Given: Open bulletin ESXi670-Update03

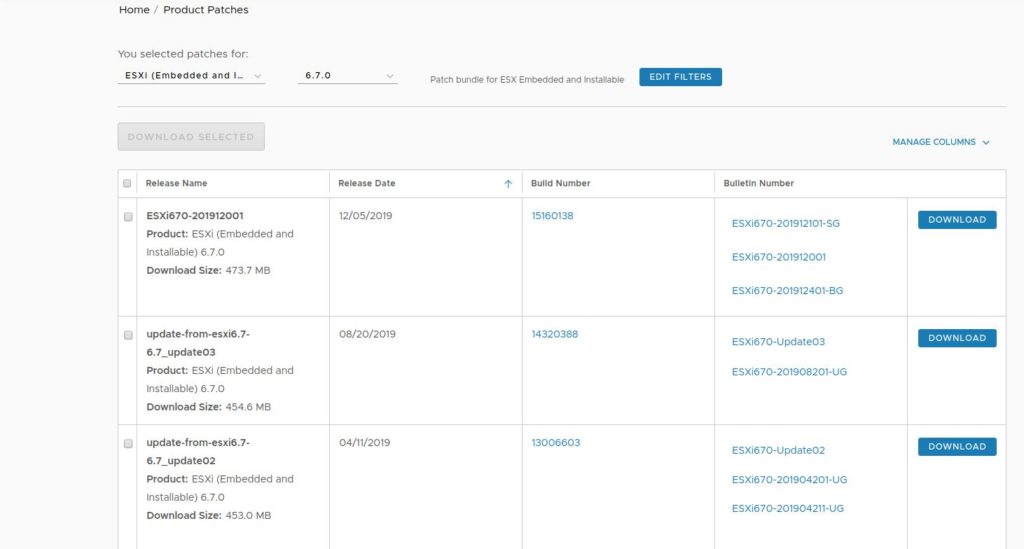Looking at the screenshot, I should click(x=778, y=341).
